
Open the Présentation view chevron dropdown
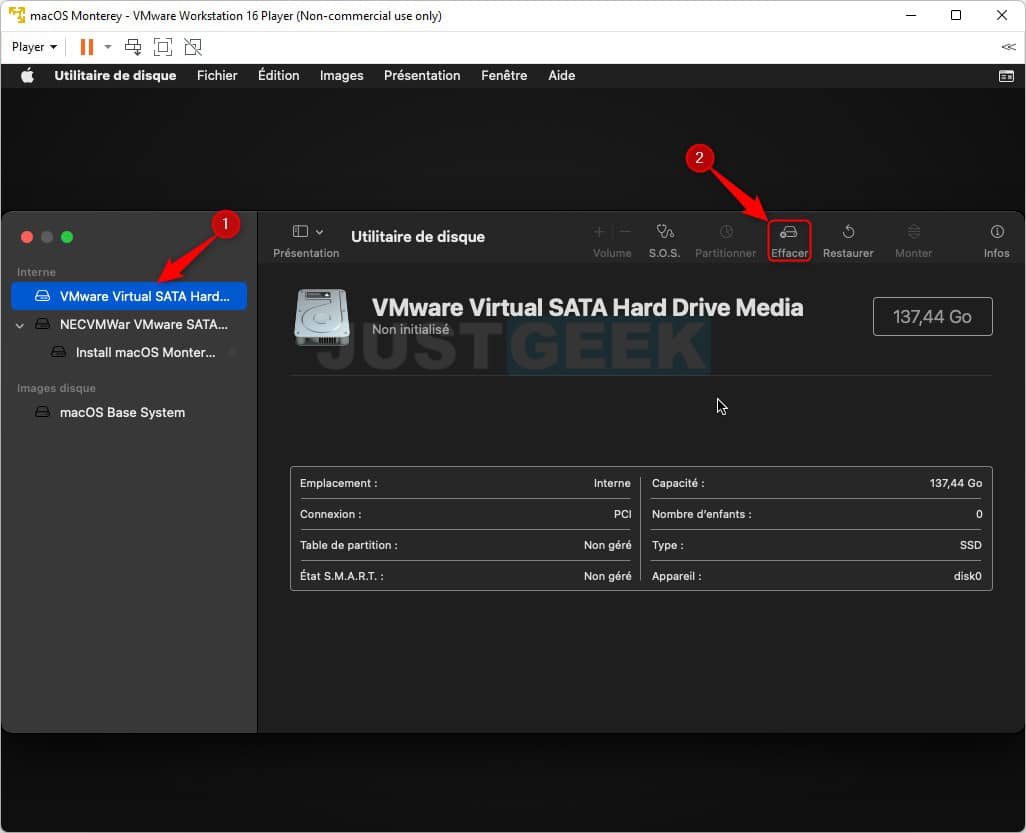click(319, 232)
